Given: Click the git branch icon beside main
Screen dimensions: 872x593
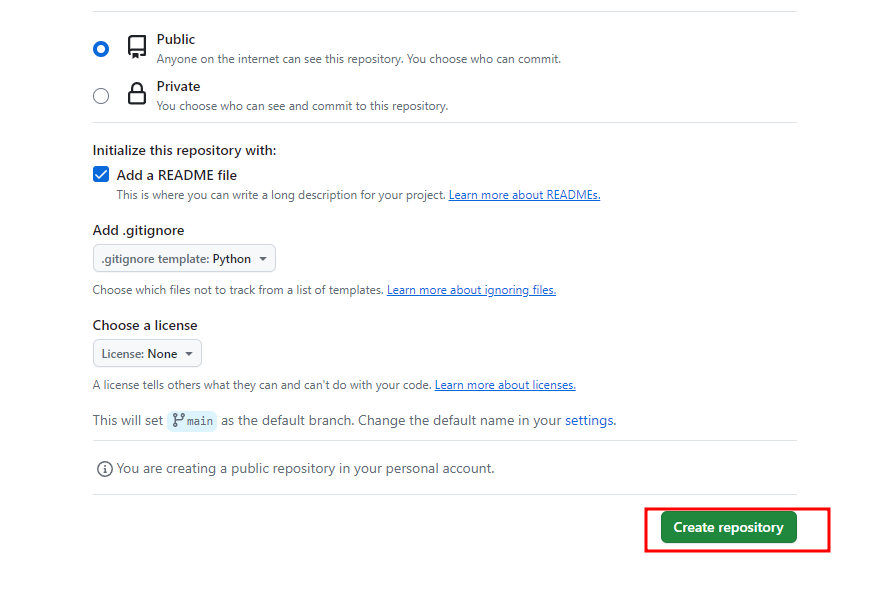Looking at the screenshot, I should click(178, 420).
